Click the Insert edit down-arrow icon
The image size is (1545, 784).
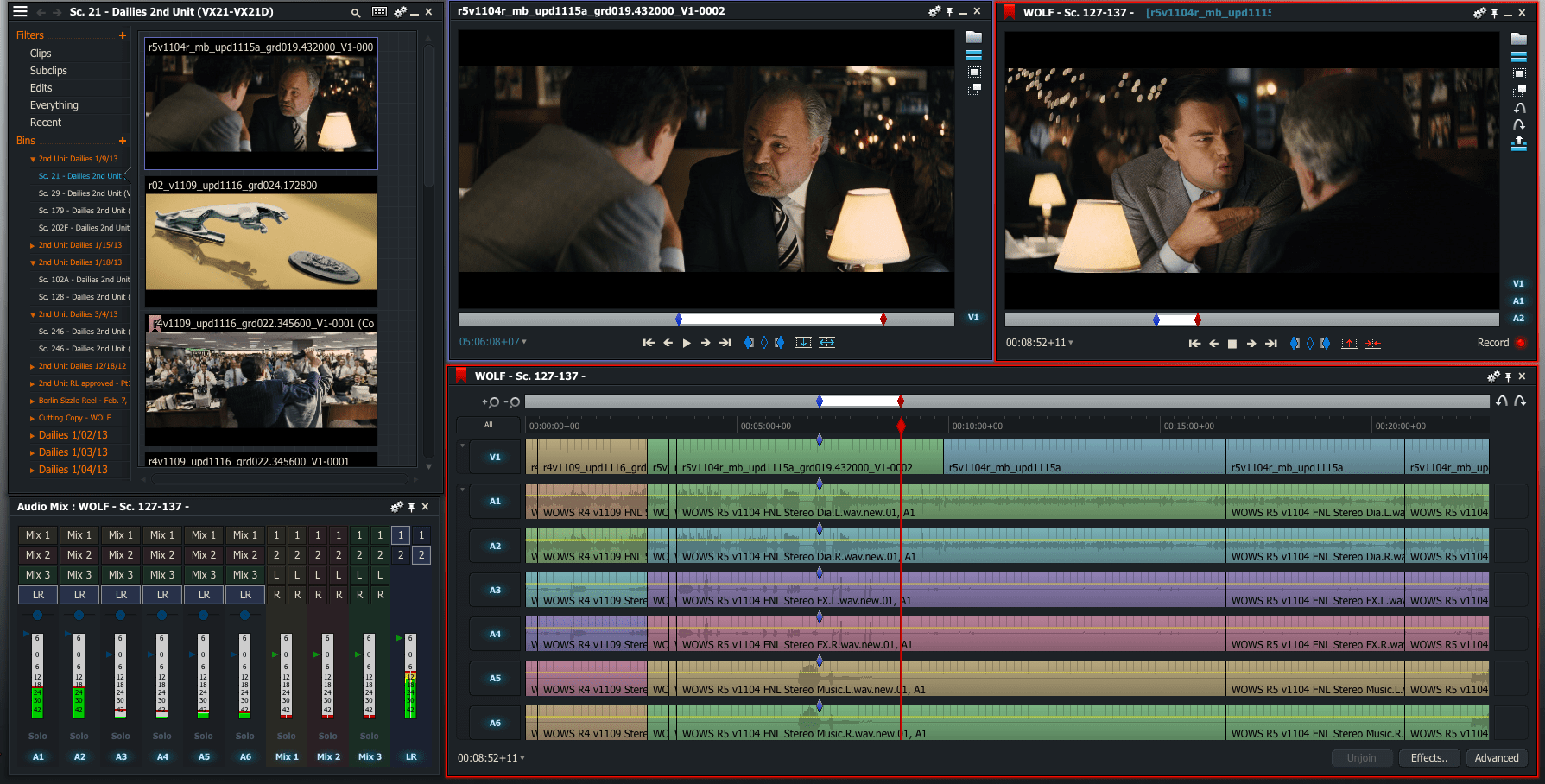point(803,342)
